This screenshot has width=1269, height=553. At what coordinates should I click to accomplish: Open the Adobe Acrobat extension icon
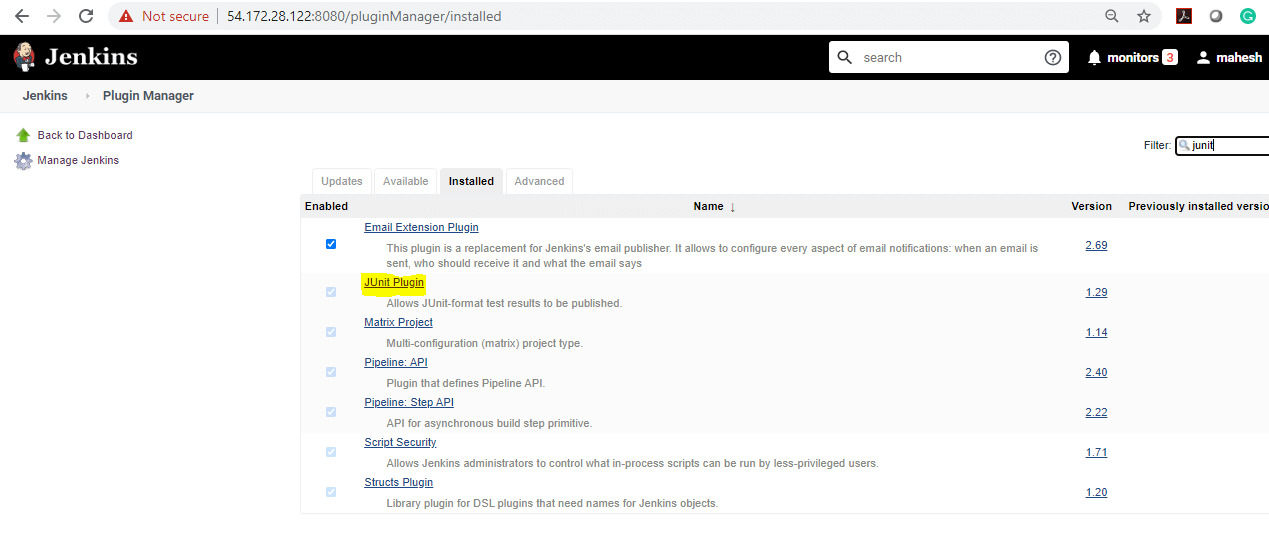point(1184,16)
